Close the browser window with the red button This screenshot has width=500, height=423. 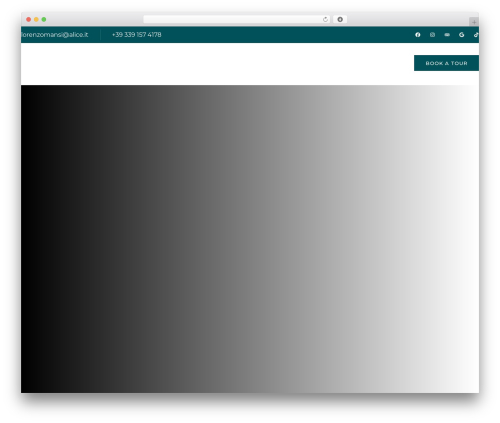click(x=29, y=19)
